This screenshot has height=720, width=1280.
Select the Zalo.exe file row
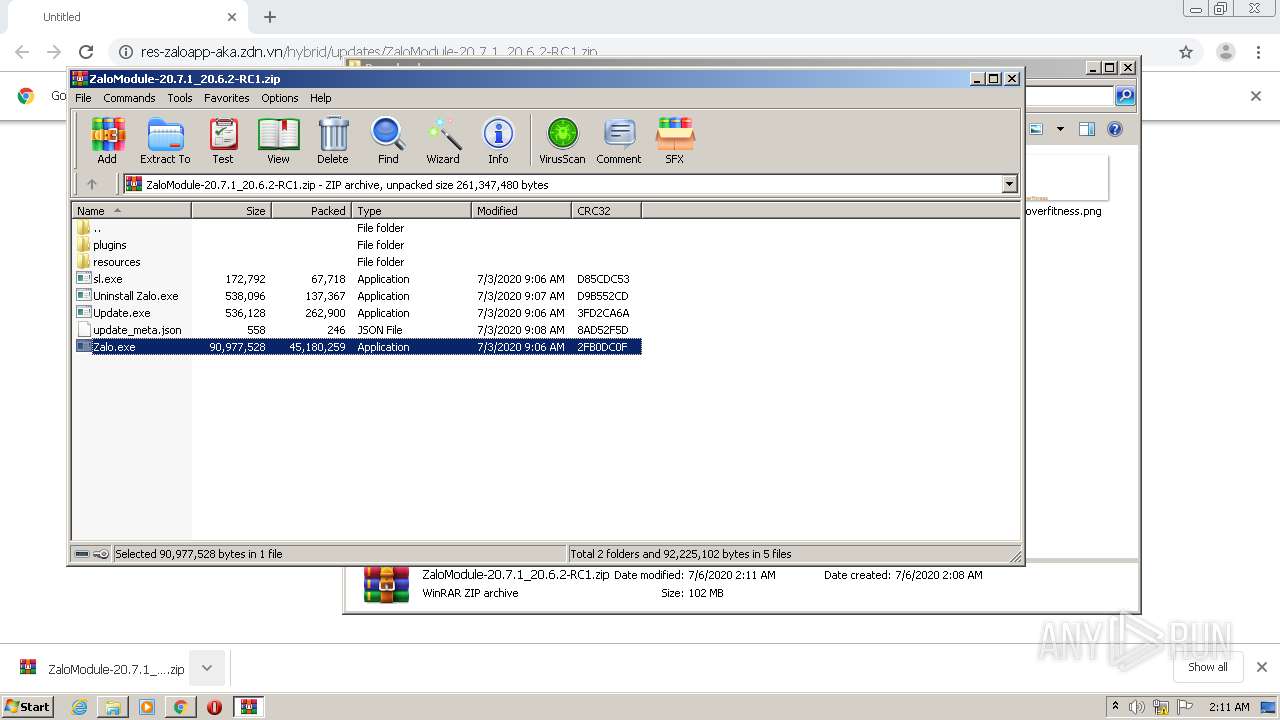click(x=358, y=347)
